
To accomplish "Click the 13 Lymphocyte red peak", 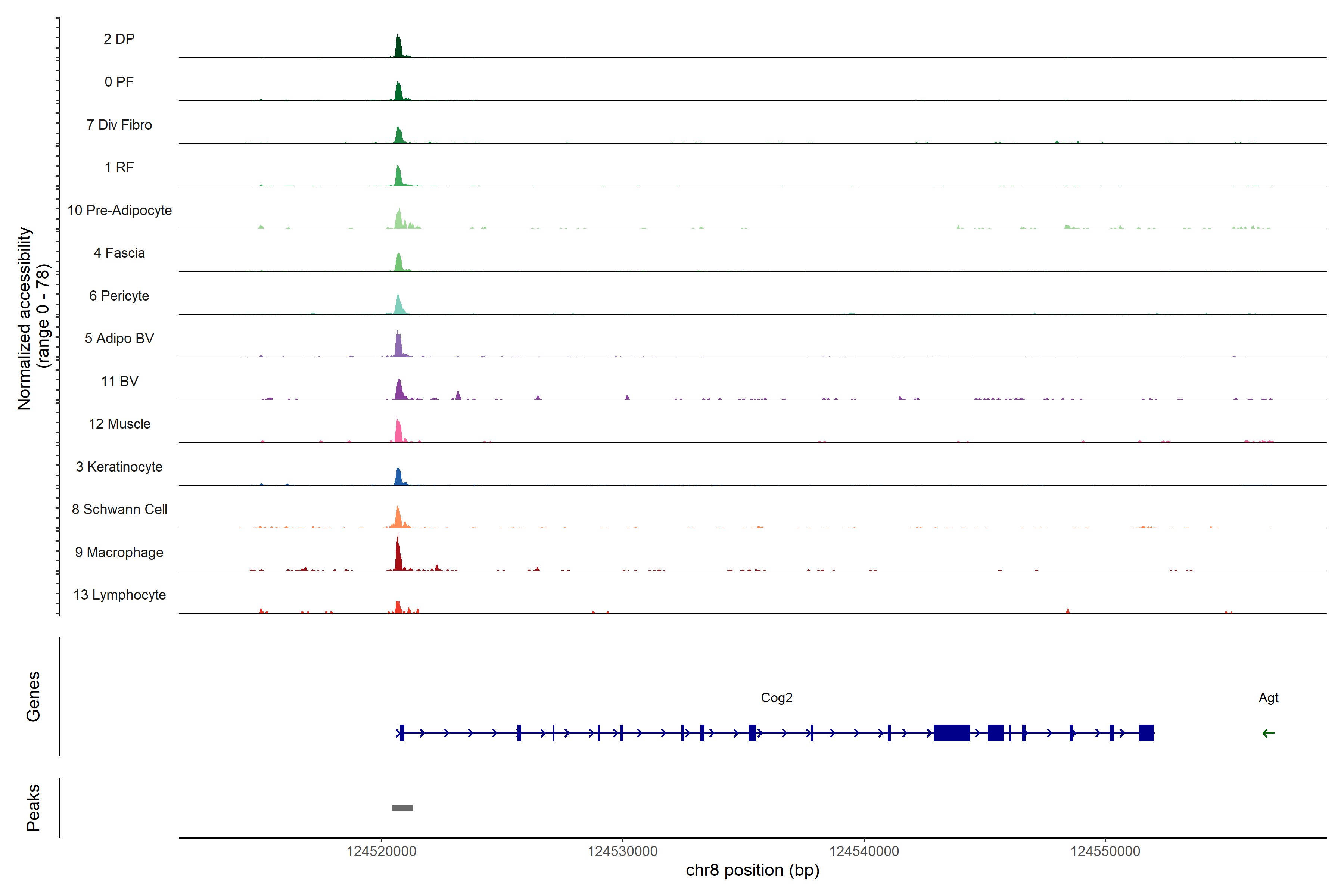I will (x=398, y=607).
